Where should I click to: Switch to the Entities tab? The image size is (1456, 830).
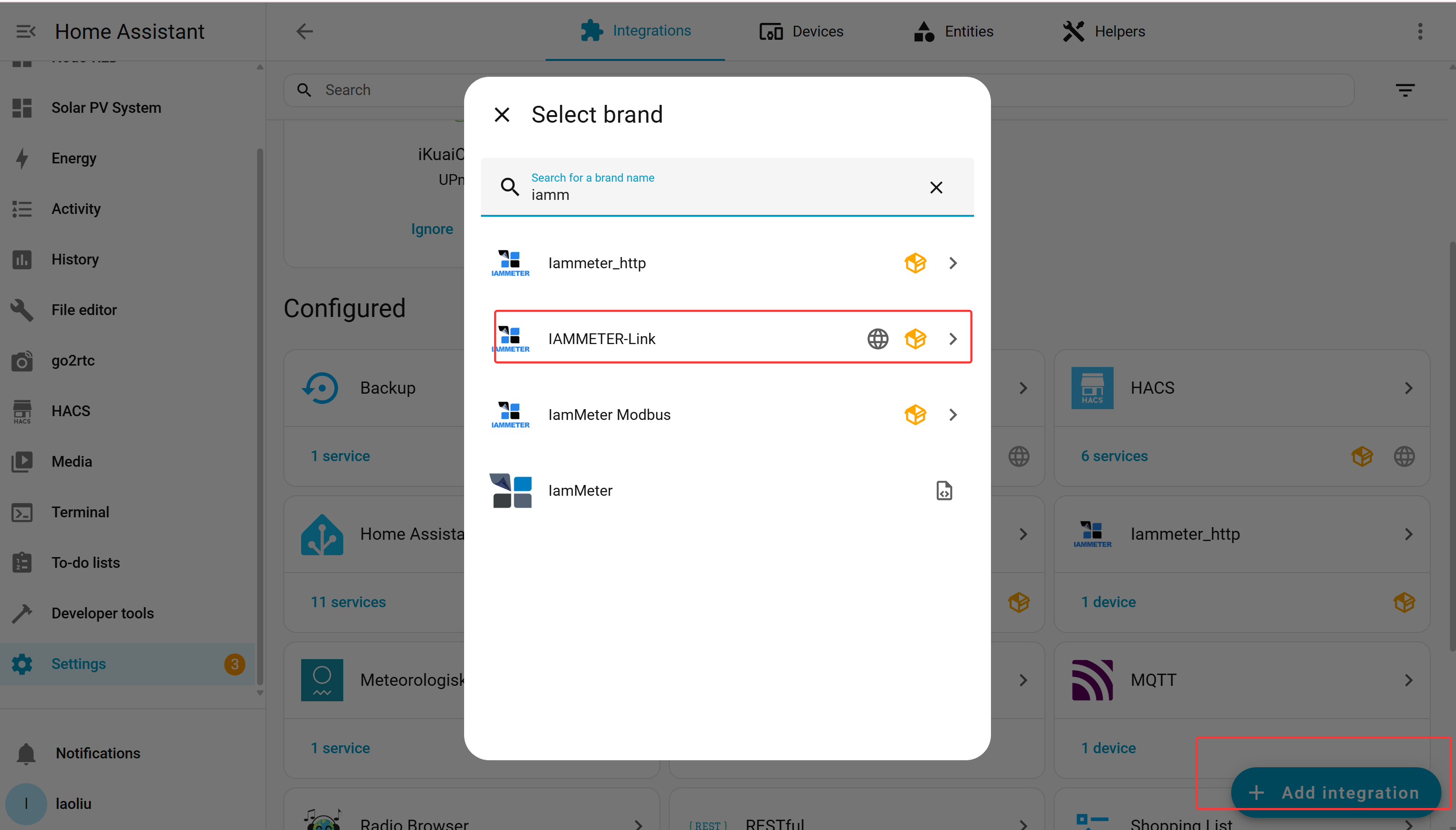tap(953, 31)
